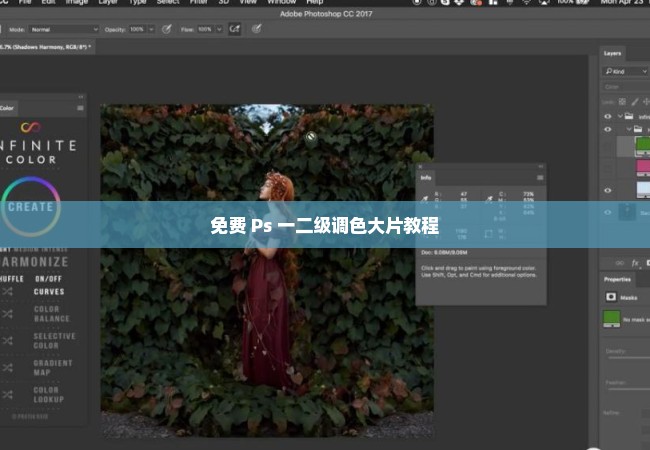Click the pressure-for-size brush icon

(257, 29)
